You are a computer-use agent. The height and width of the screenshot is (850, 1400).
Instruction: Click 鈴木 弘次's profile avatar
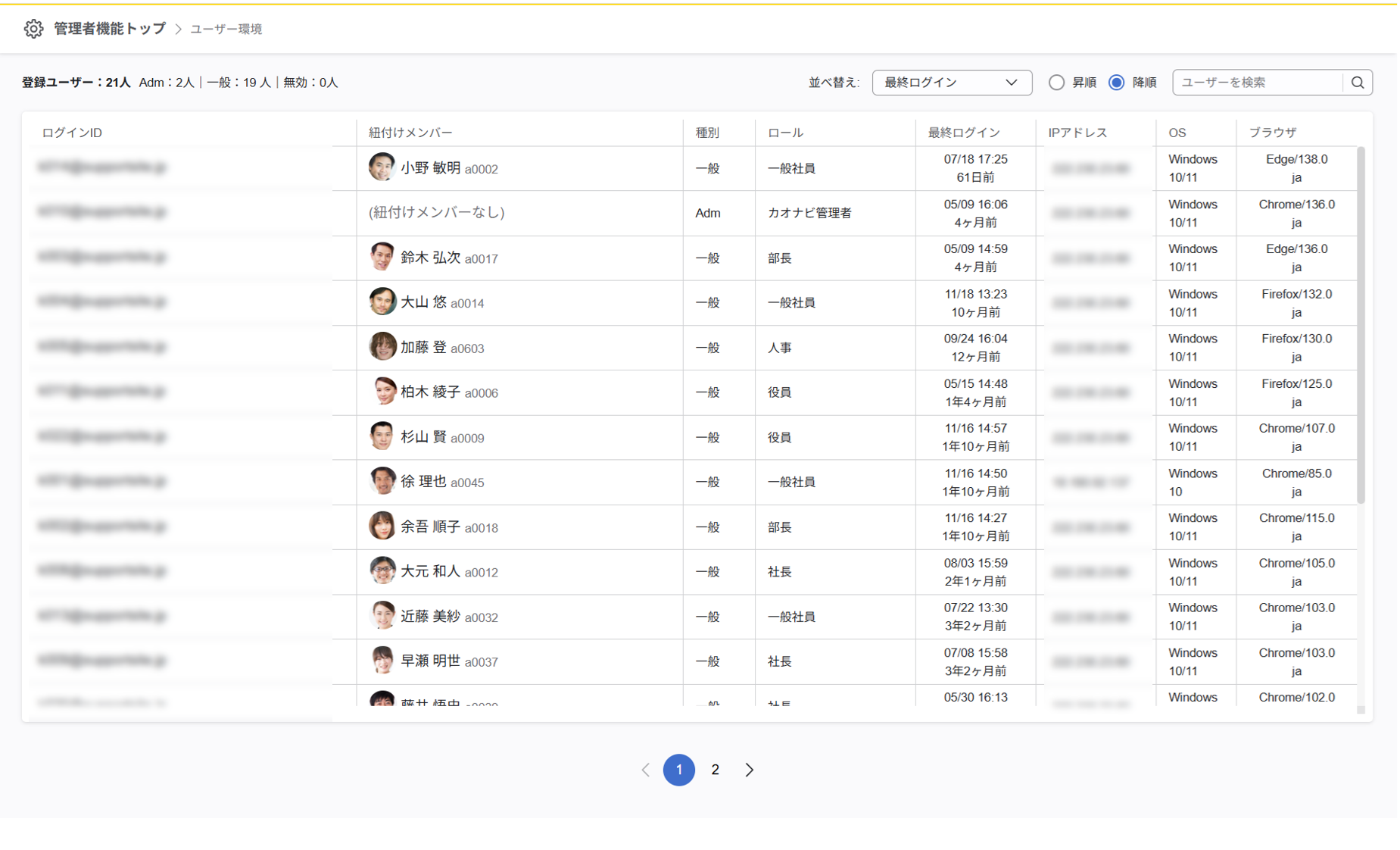click(x=382, y=257)
